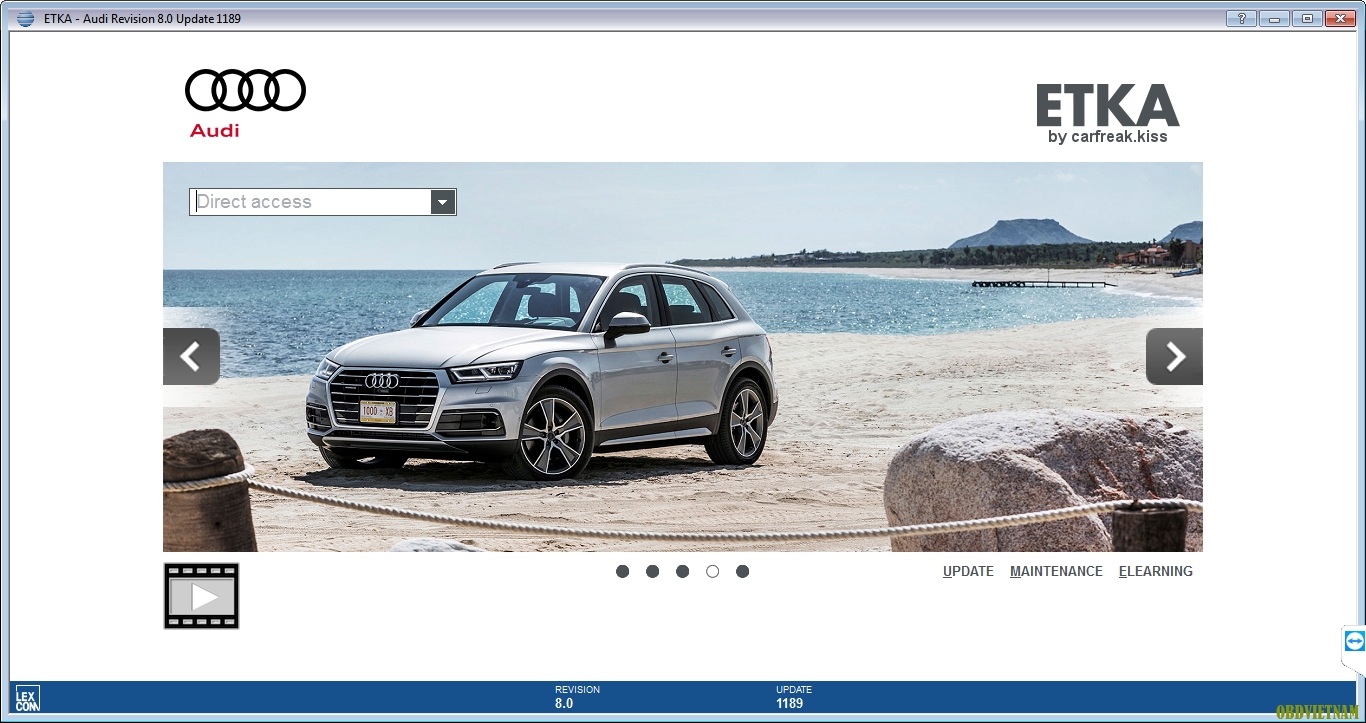Select the second slideshow dot
The image size is (1366, 723).
tap(652, 571)
